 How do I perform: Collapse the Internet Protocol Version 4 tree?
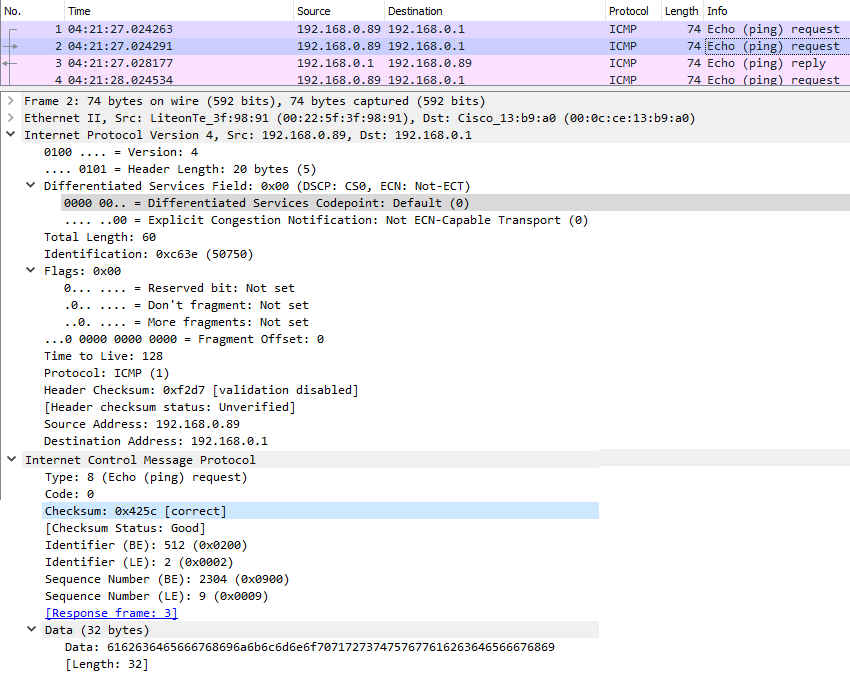11,135
